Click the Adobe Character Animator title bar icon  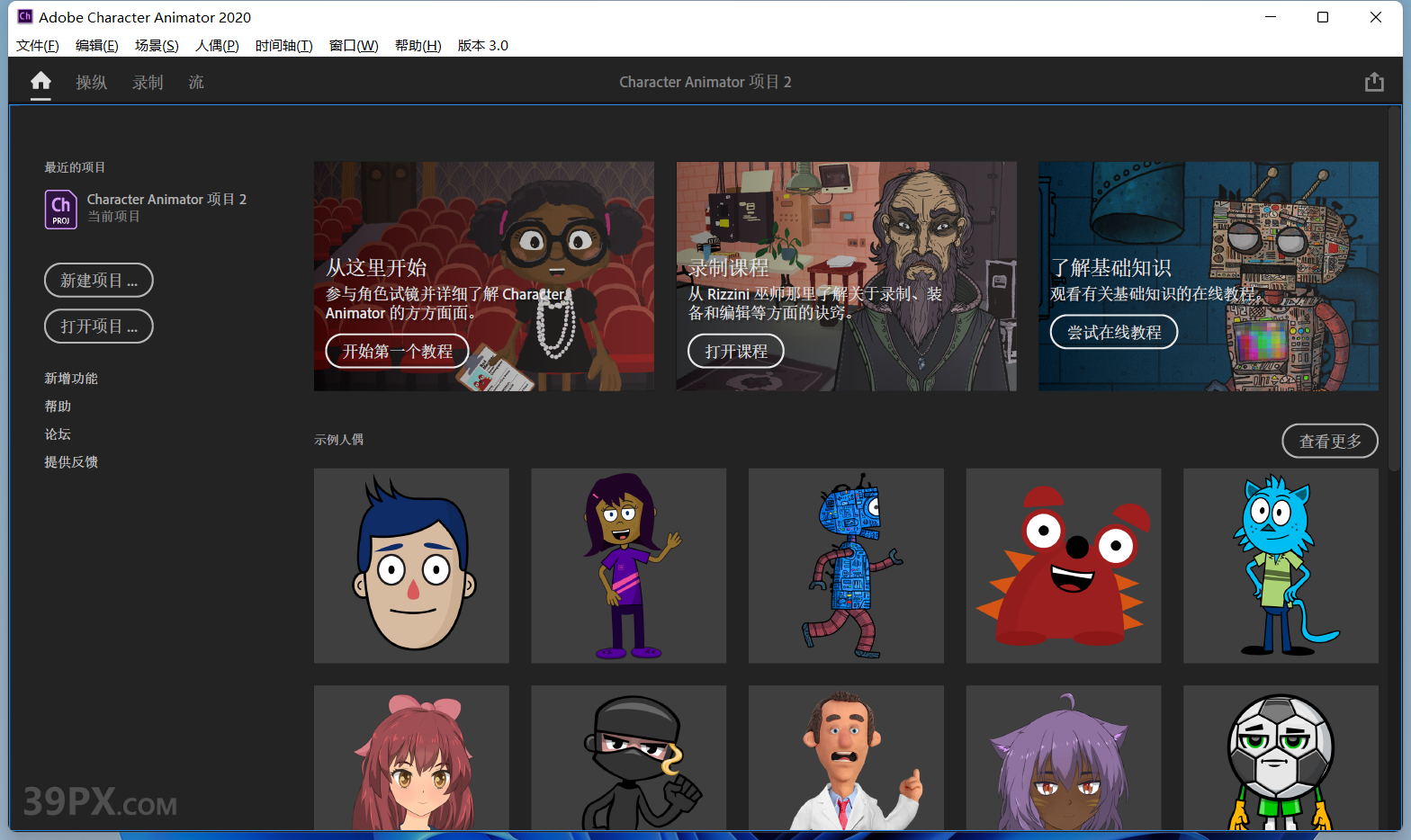point(25,16)
